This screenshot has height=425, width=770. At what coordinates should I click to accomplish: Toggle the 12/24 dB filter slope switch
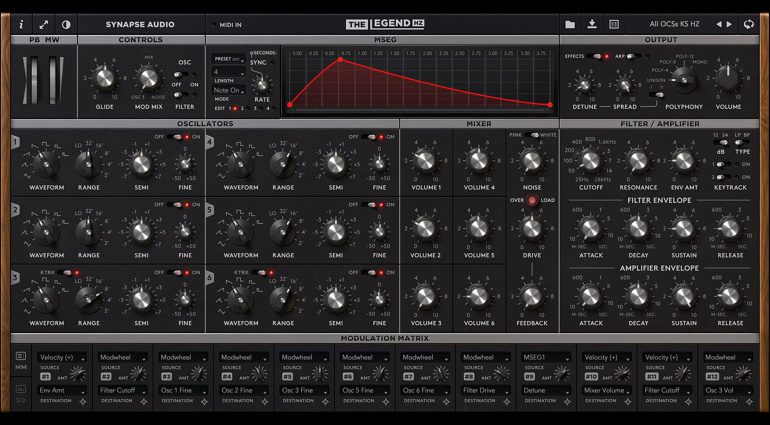[720, 142]
